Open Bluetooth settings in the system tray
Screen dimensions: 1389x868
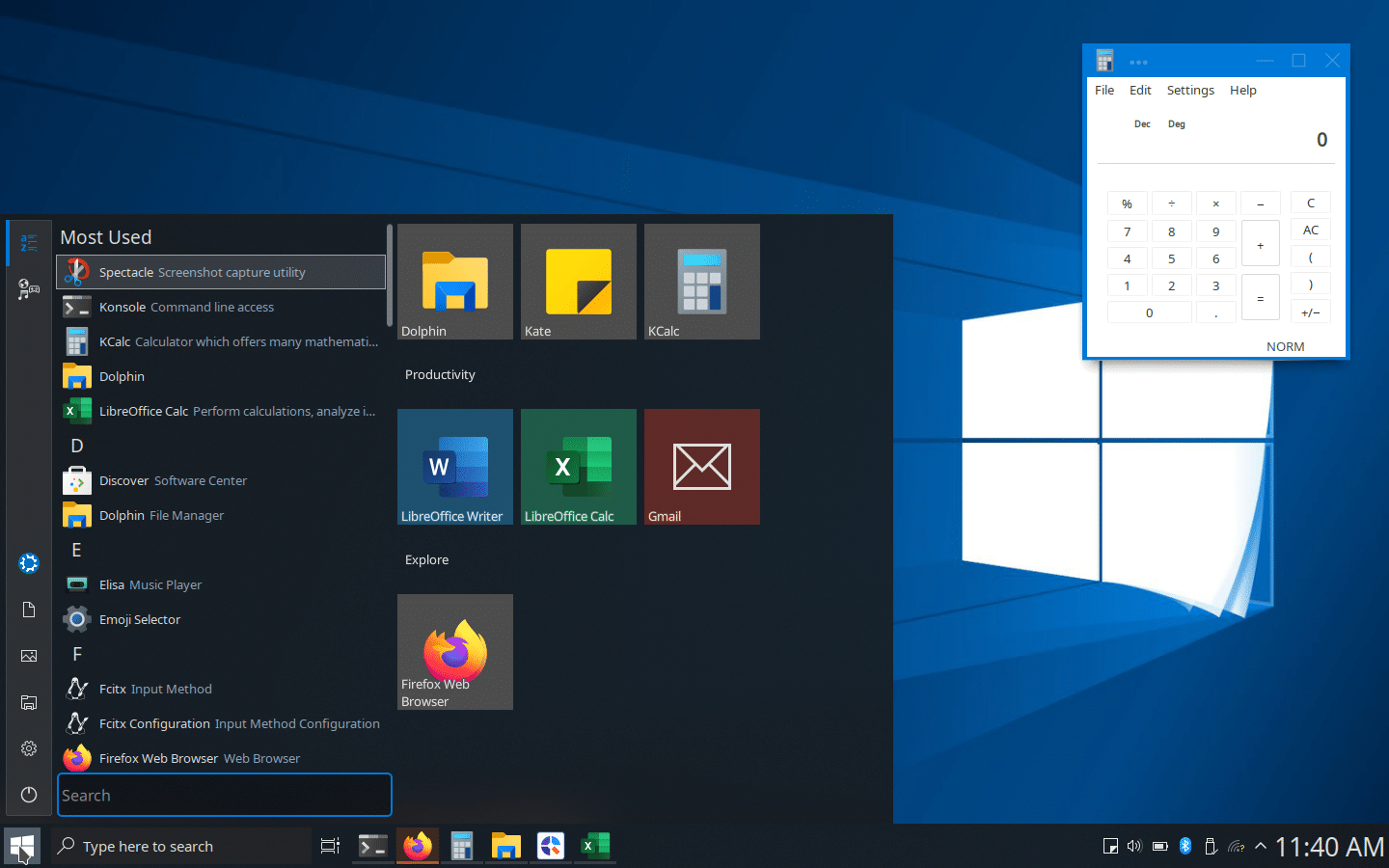1185,846
